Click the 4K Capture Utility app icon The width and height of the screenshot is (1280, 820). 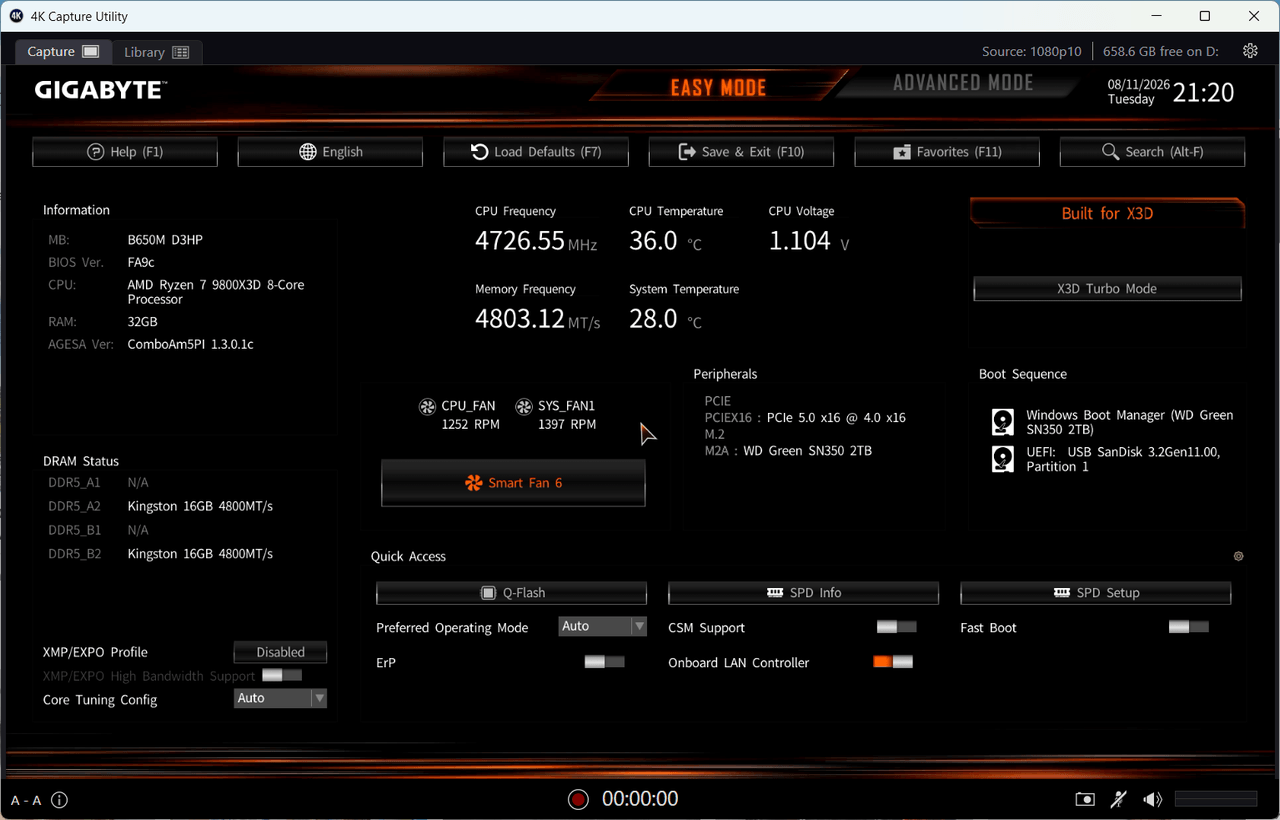point(16,16)
